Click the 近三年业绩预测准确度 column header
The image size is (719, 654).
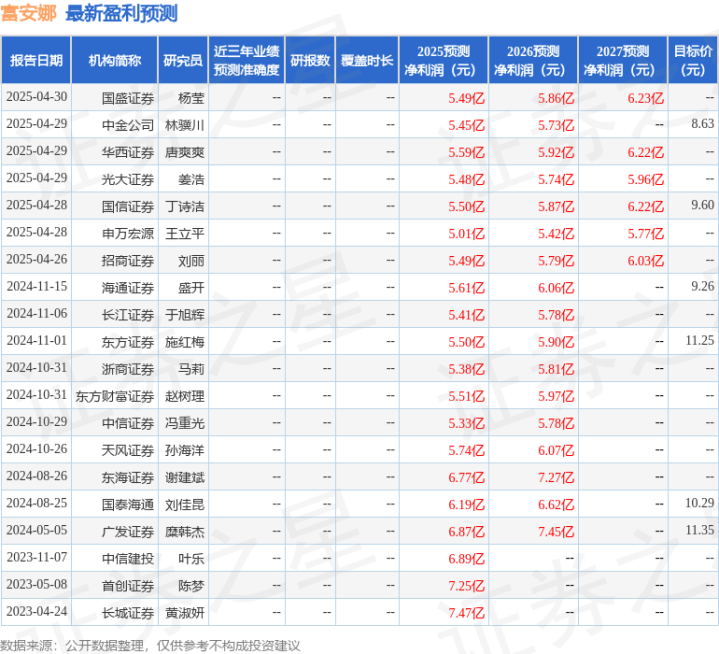coord(247,60)
